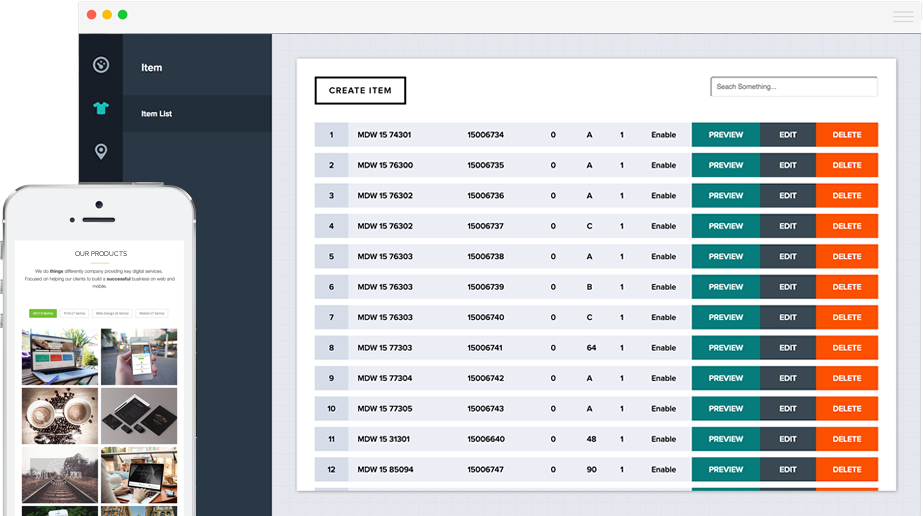The height and width of the screenshot is (516, 923).
Task: Open the hamburger menu in title bar
Action: click(x=902, y=16)
